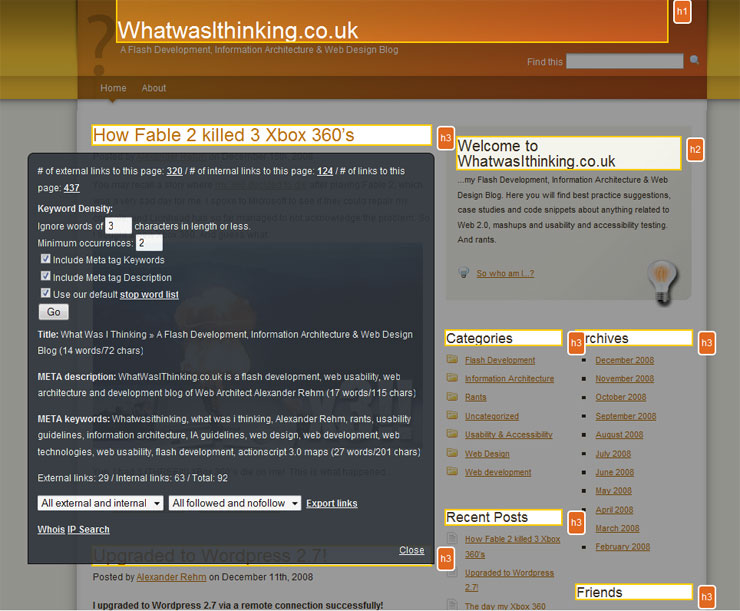The height and width of the screenshot is (611, 740).
Task: Toggle Include Meta tag Description checkbox
Action: [45, 276]
